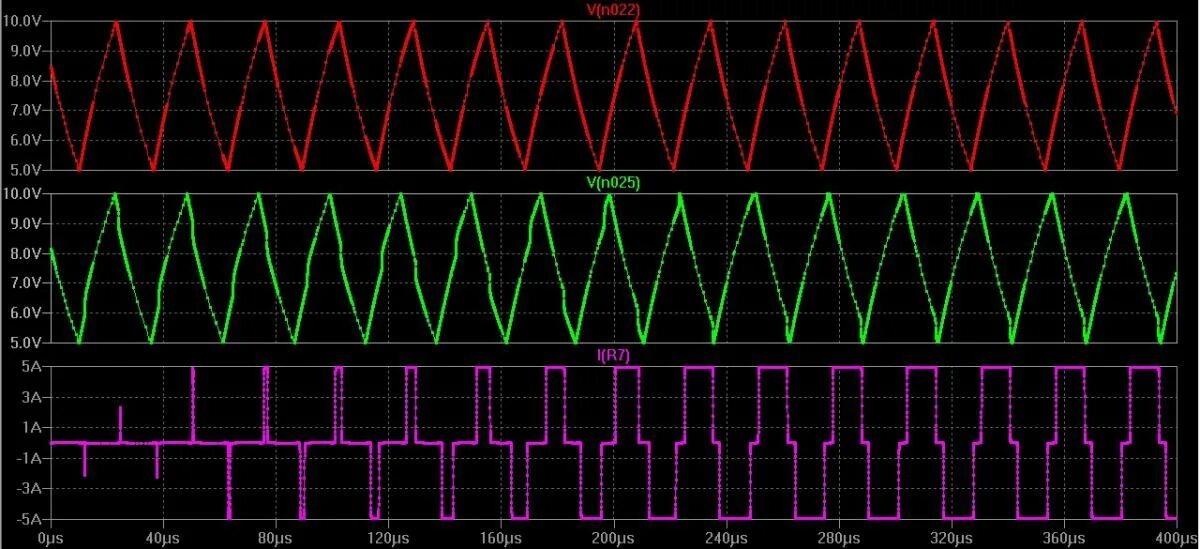The image size is (1200, 549).
Task: Click the 5A axis label on I(R7) pane
Action: point(33,367)
